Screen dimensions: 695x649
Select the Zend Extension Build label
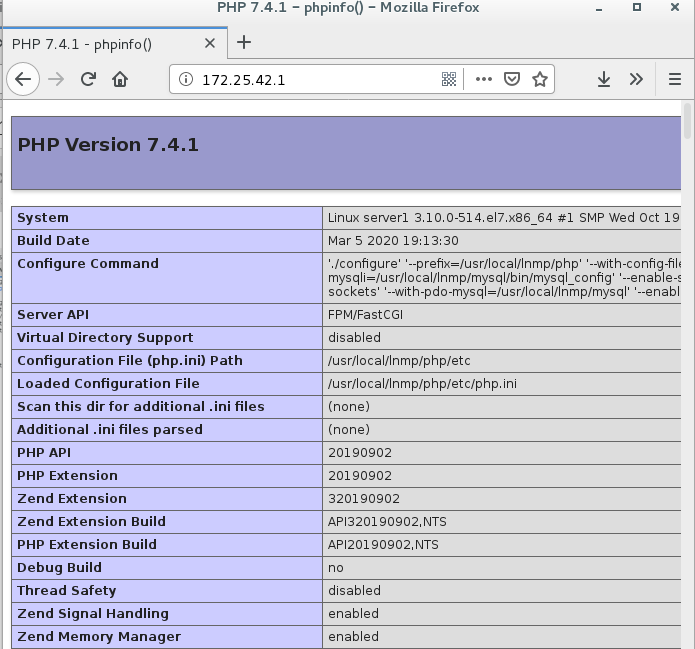[x=91, y=522]
